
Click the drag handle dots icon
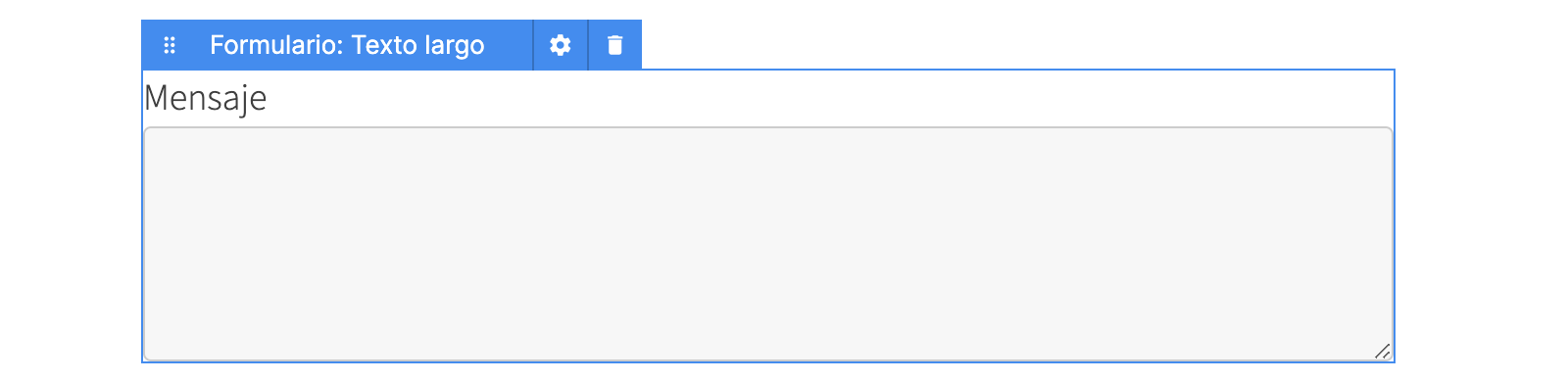pos(170,45)
